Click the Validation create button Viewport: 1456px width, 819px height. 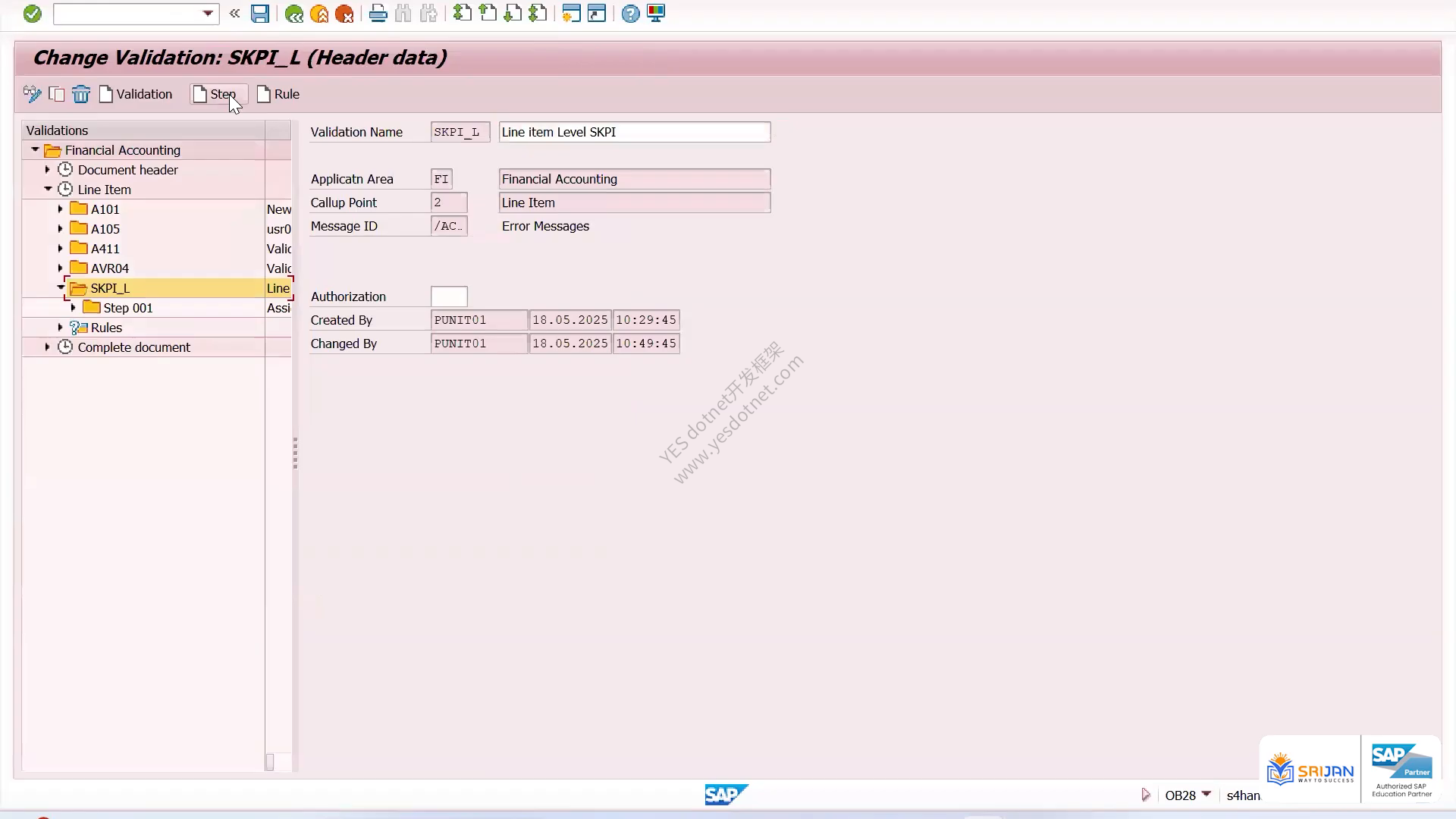(136, 94)
